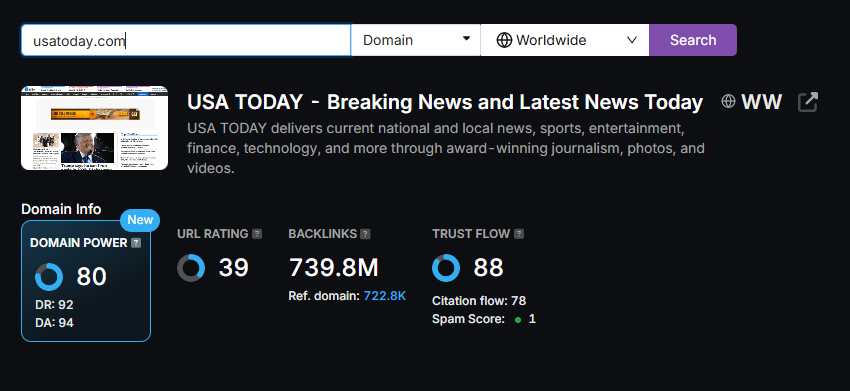Click the New badge on Domain Power
Screen dimensions: 850x391
(140, 220)
